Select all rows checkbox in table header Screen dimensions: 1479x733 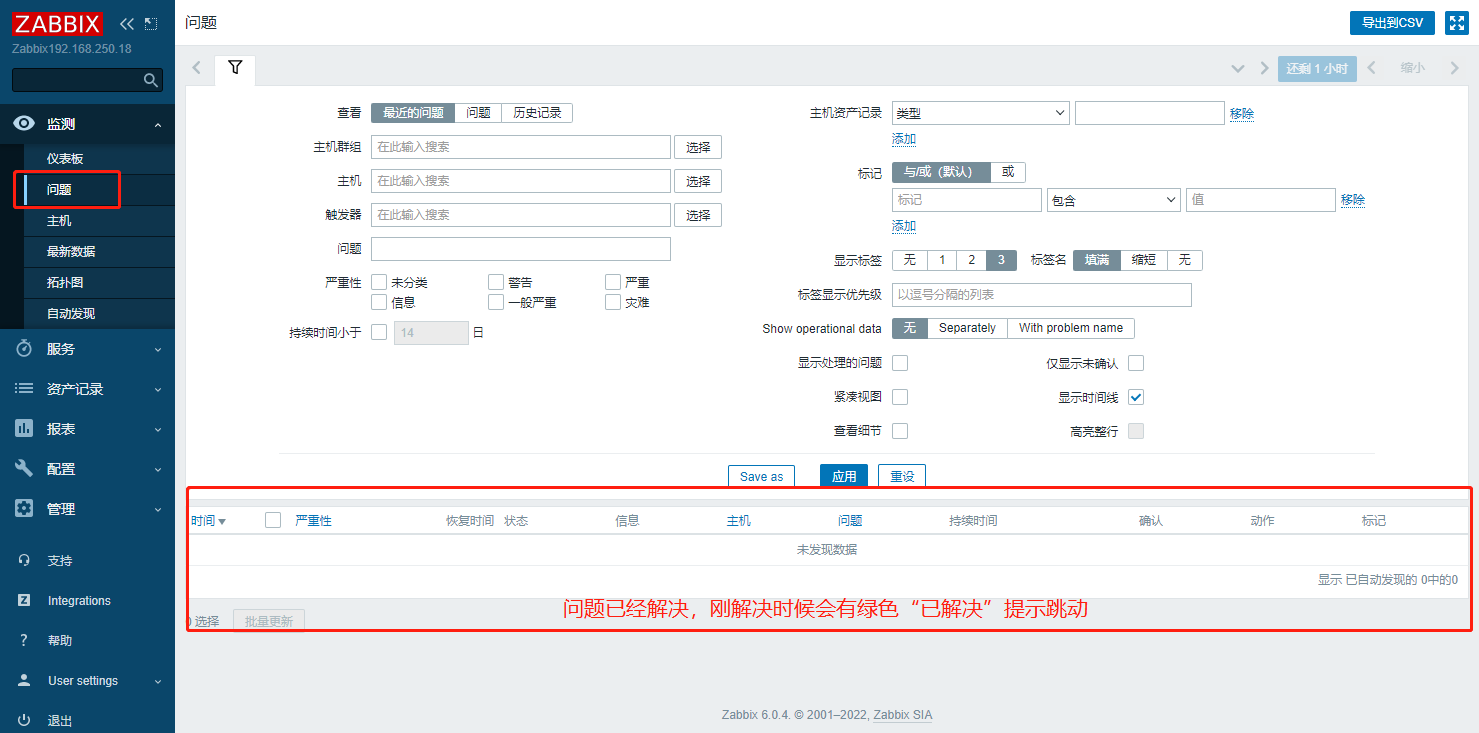click(x=273, y=520)
